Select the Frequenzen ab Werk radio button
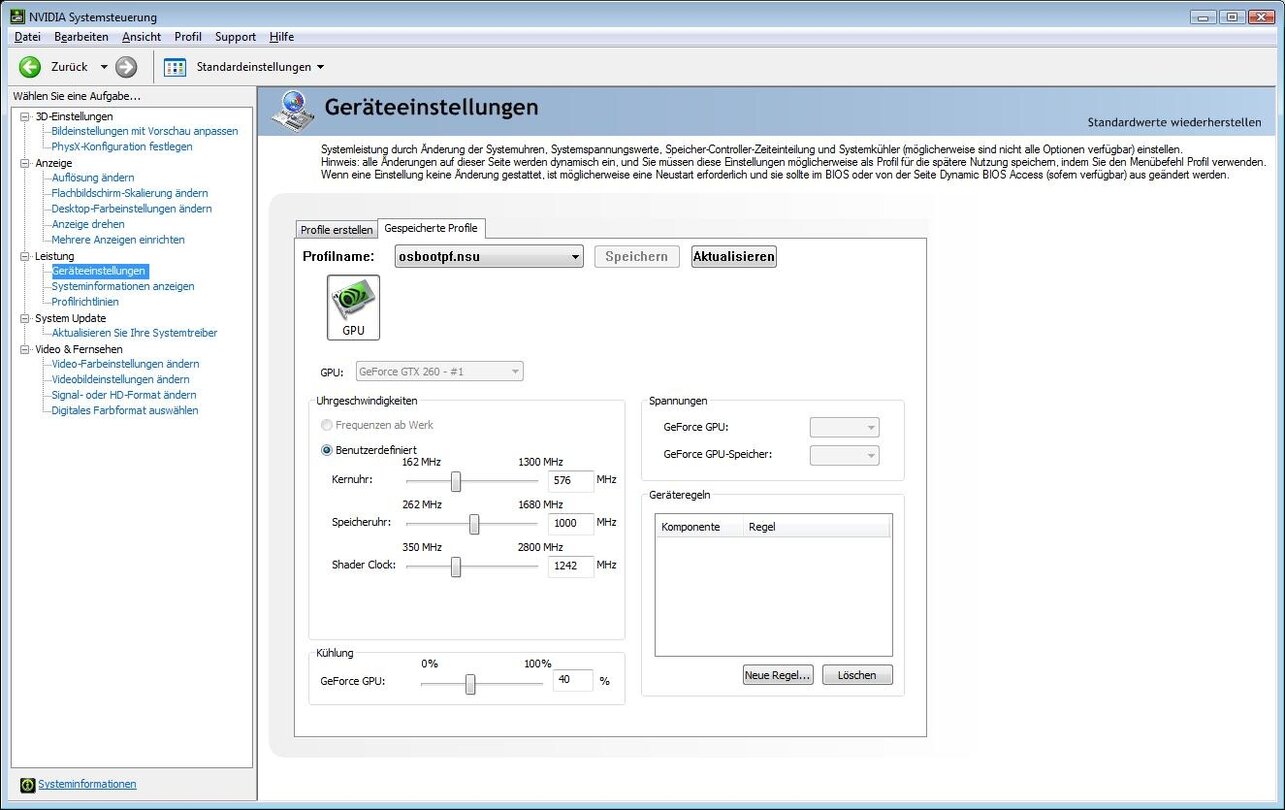Viewport: 1285px width, 810px height. tap(326, 425)
